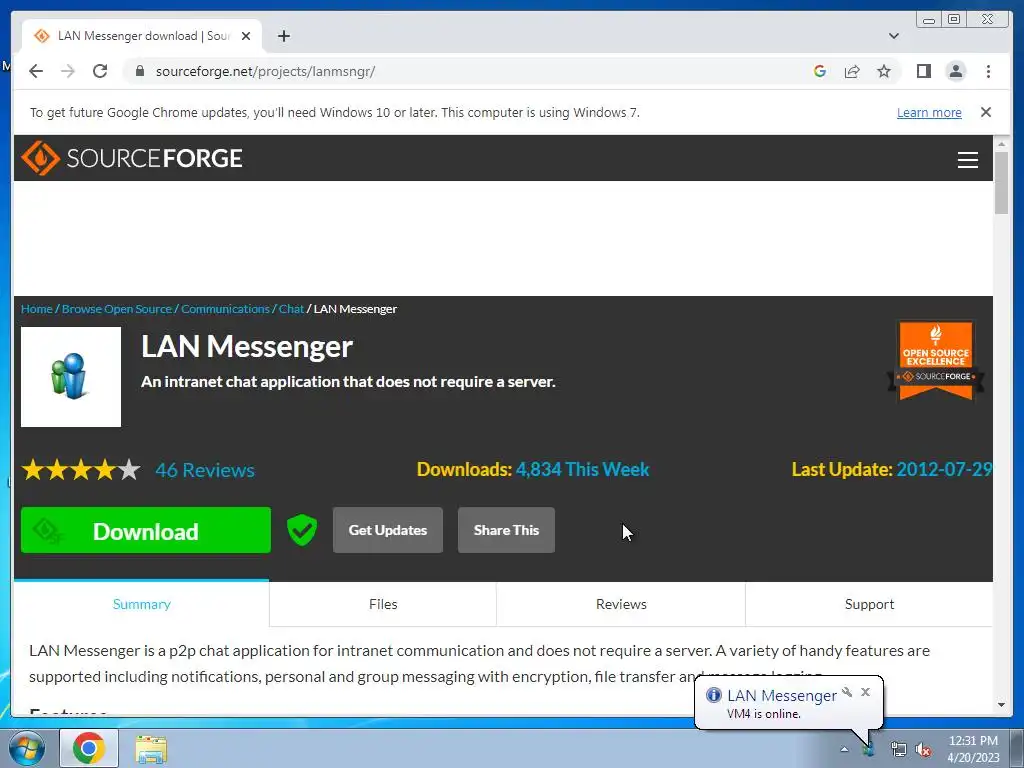Viewport: 1024px width, 768px height.
Task: Bookmark this page with the star
Action: 884,71
